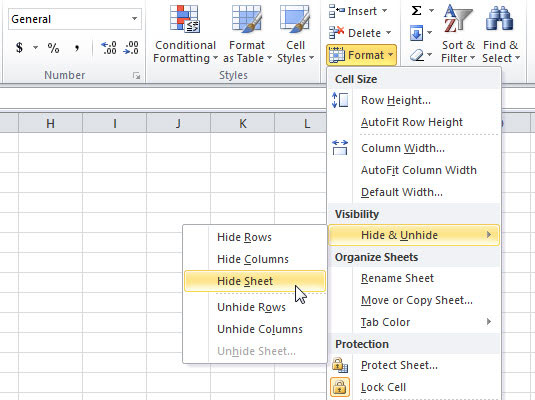Open the Hide & Unhide submenu
The height and width of the screenshot is (400, 535).
point(414,235)
